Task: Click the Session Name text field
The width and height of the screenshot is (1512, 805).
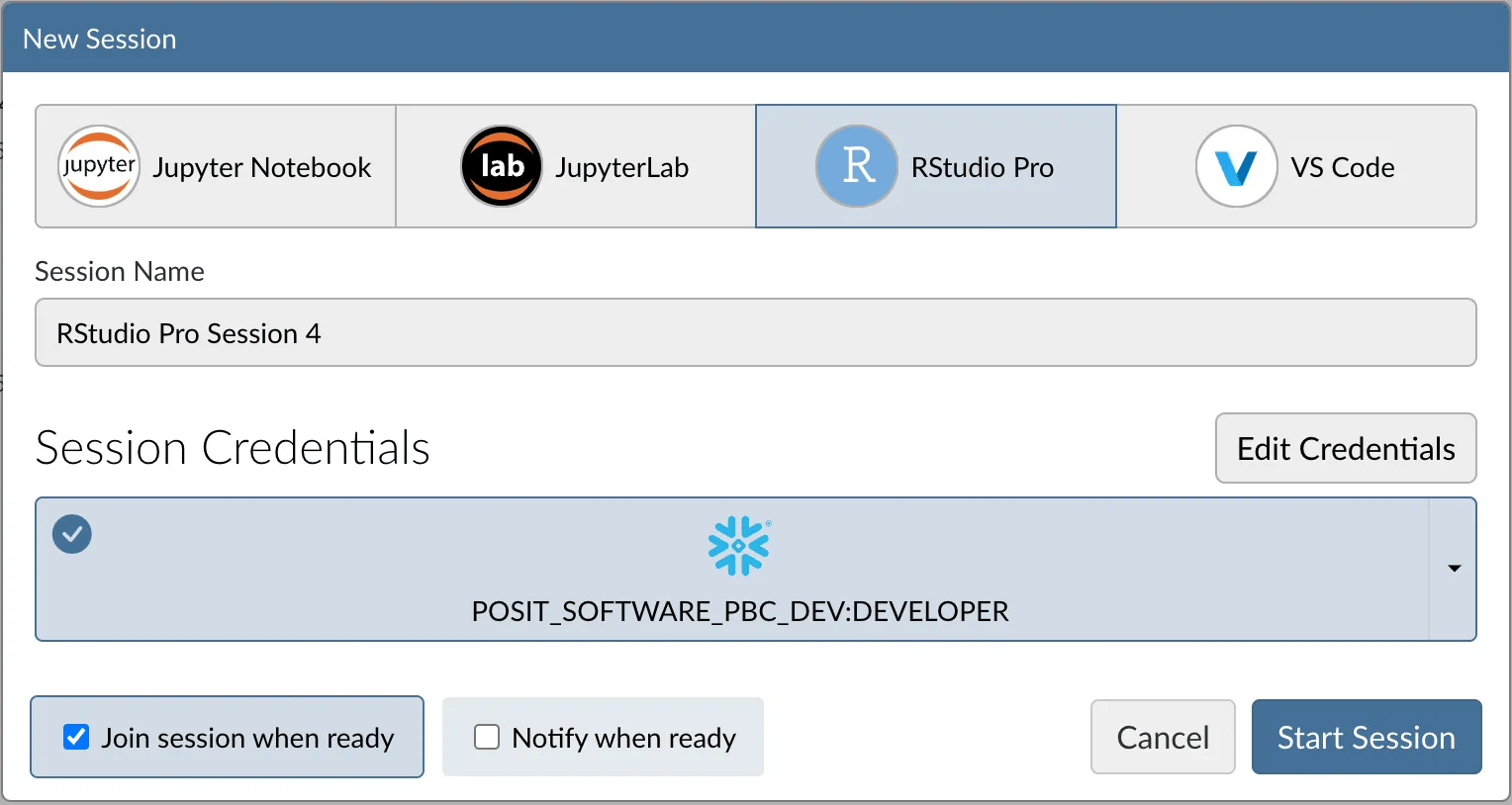Action: [755, 333]
